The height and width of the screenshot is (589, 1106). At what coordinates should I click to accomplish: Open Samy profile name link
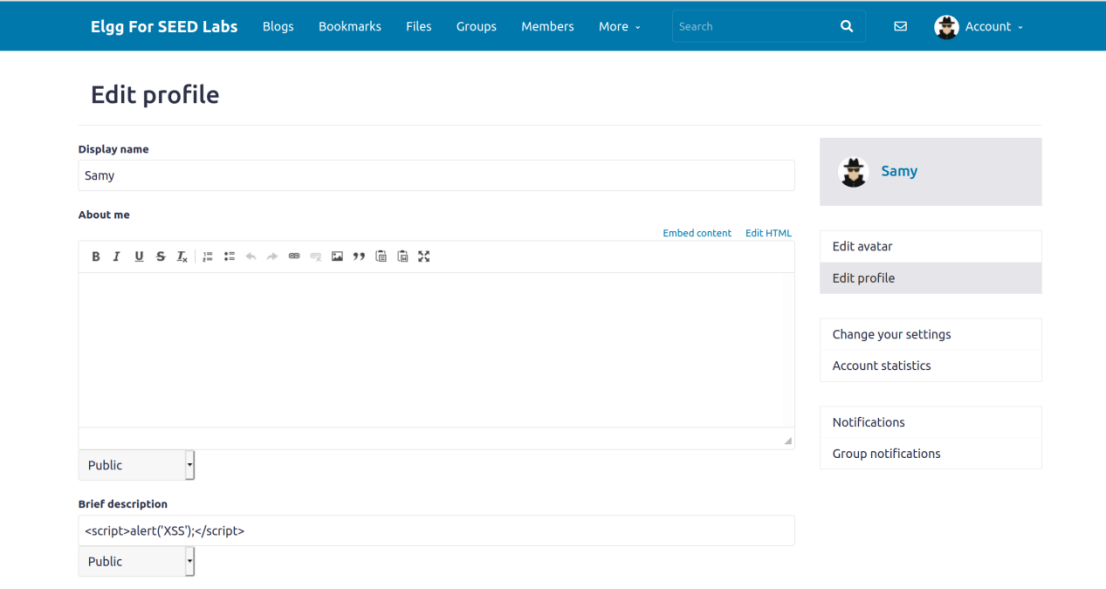point(899,171)
